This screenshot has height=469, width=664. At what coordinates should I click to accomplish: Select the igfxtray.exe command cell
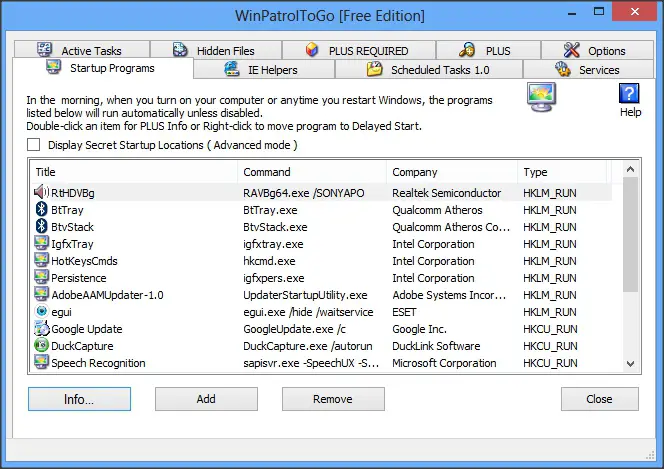(273, 244)
